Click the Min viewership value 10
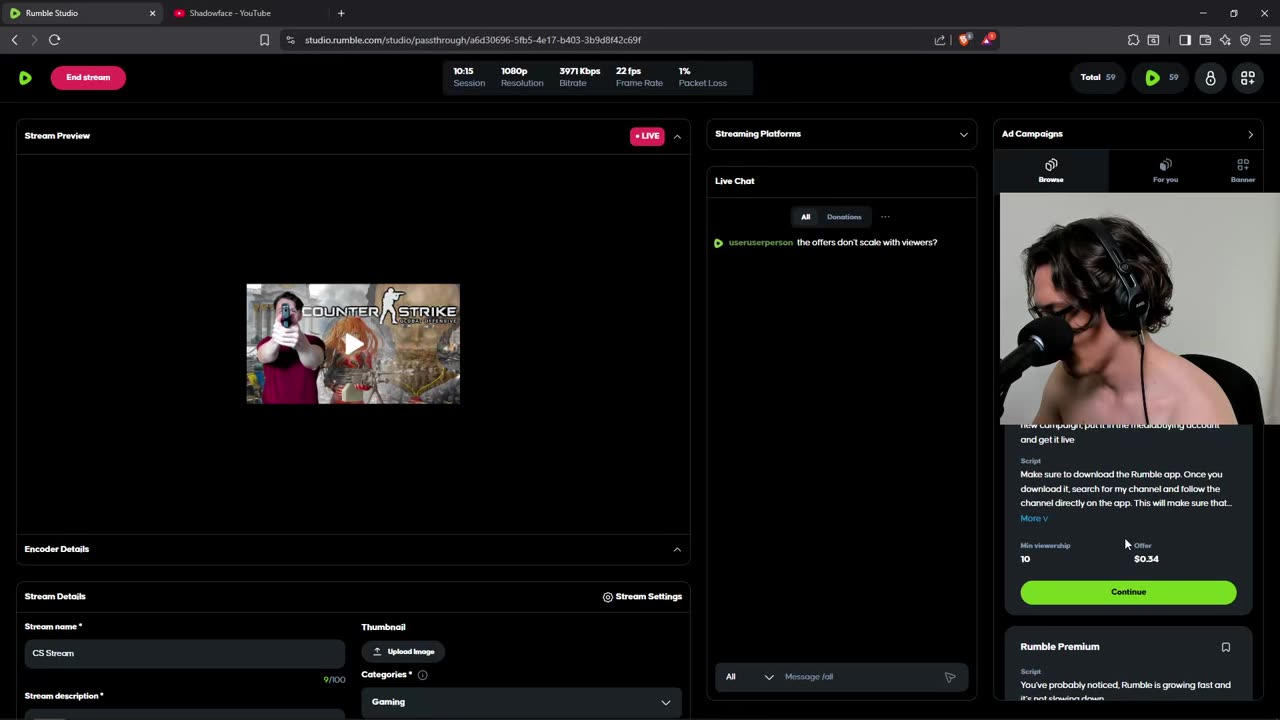The height and width of the screenshot is (720, 1280). click(1025, 559)
